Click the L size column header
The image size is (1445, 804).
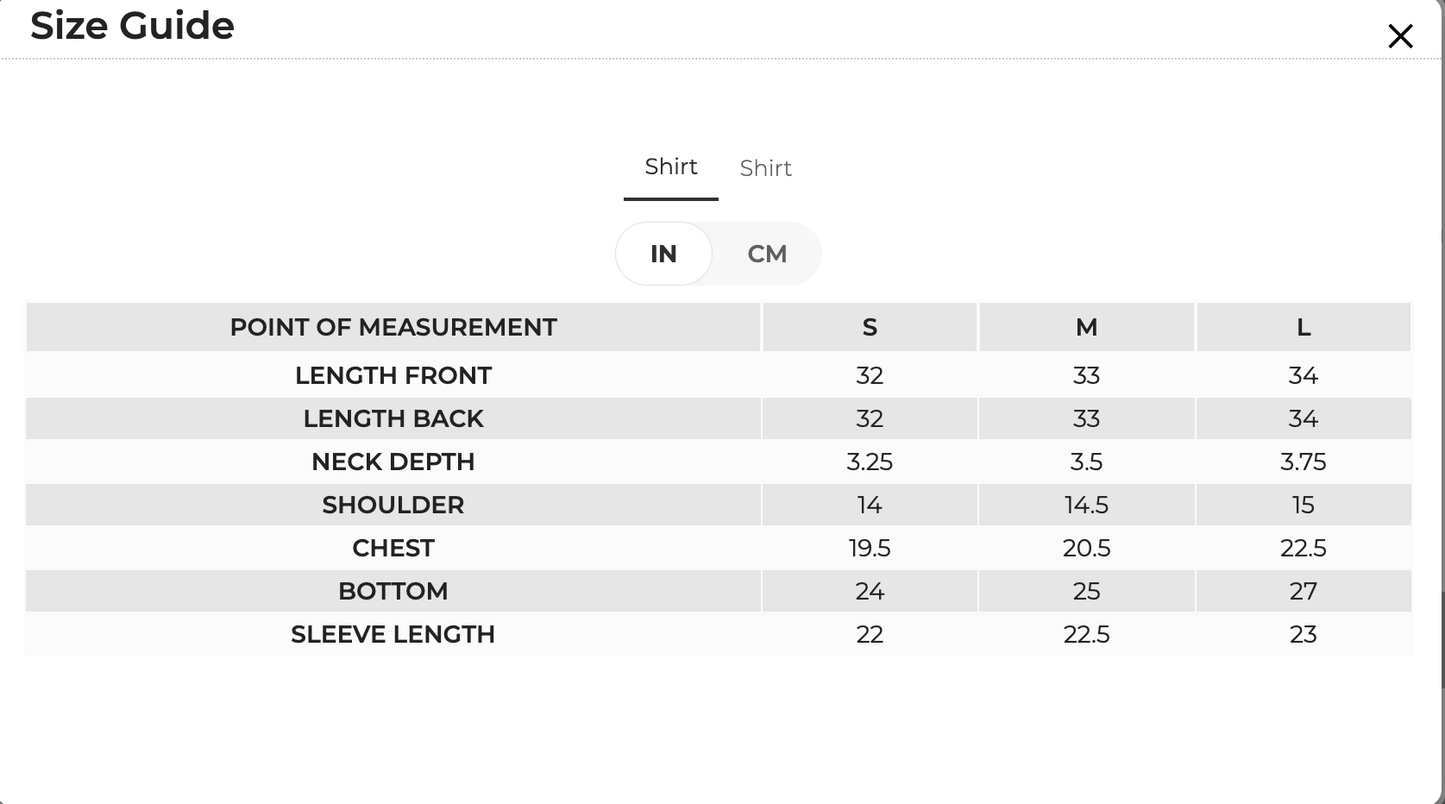(x=1303, y=327)
